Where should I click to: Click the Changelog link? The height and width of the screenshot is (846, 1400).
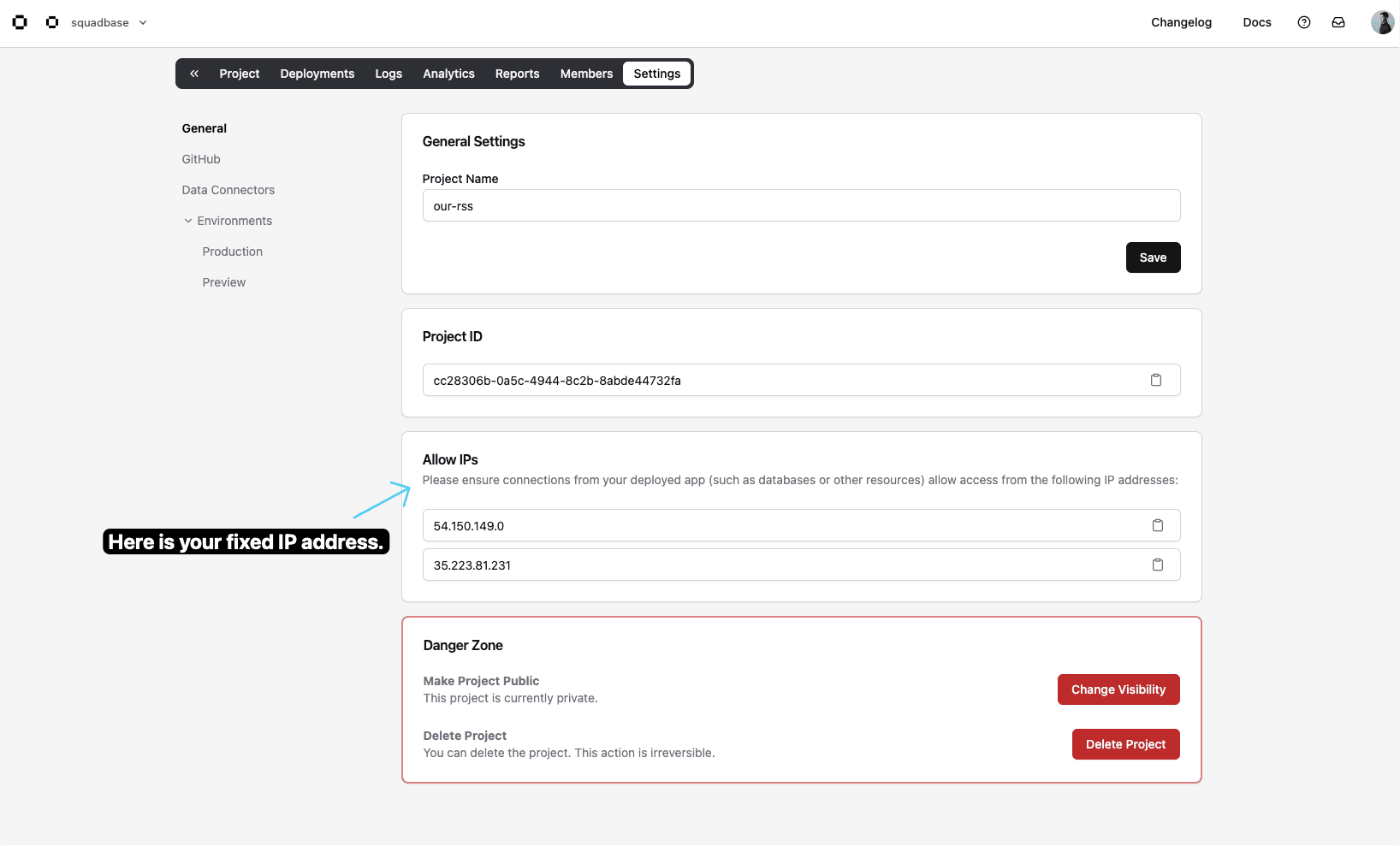1181,22
